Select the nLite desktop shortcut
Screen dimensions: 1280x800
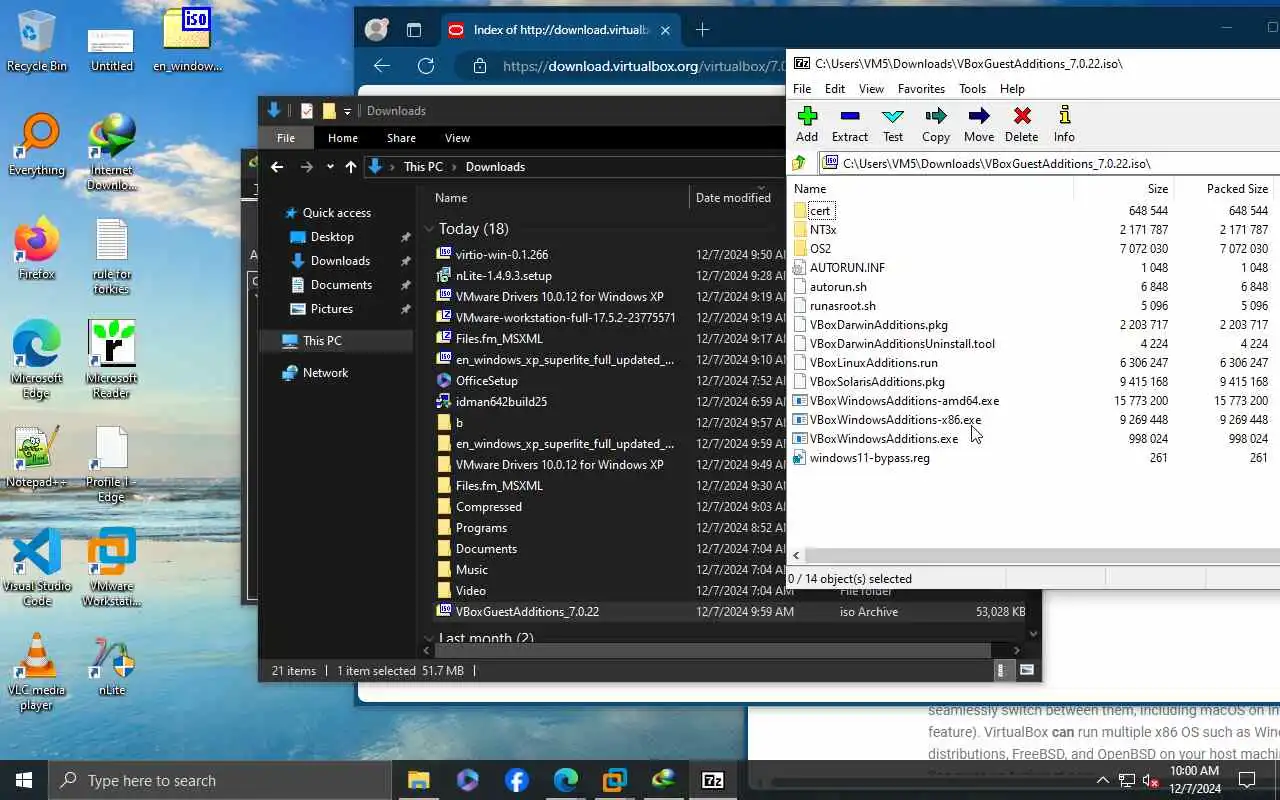click(x=112, y=666)
